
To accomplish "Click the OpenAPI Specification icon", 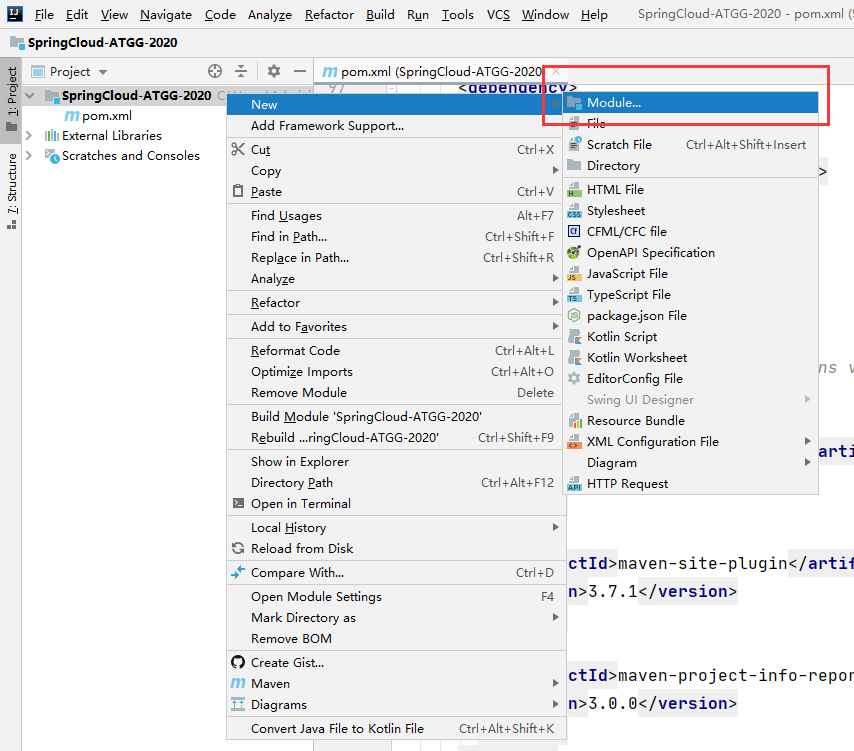I will pyautogui.click(x=574, y=252).
